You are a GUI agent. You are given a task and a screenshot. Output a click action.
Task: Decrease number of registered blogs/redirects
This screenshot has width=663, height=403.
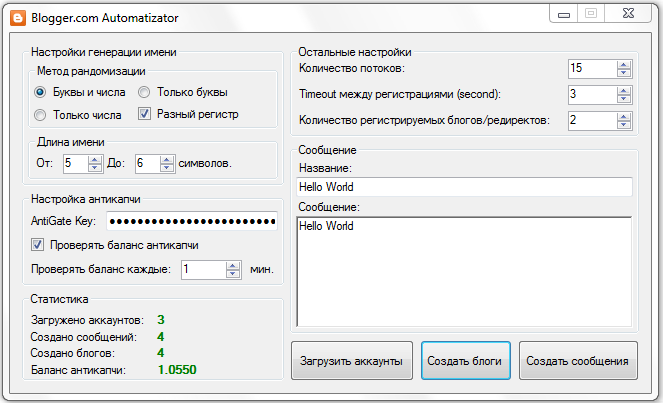624,124
